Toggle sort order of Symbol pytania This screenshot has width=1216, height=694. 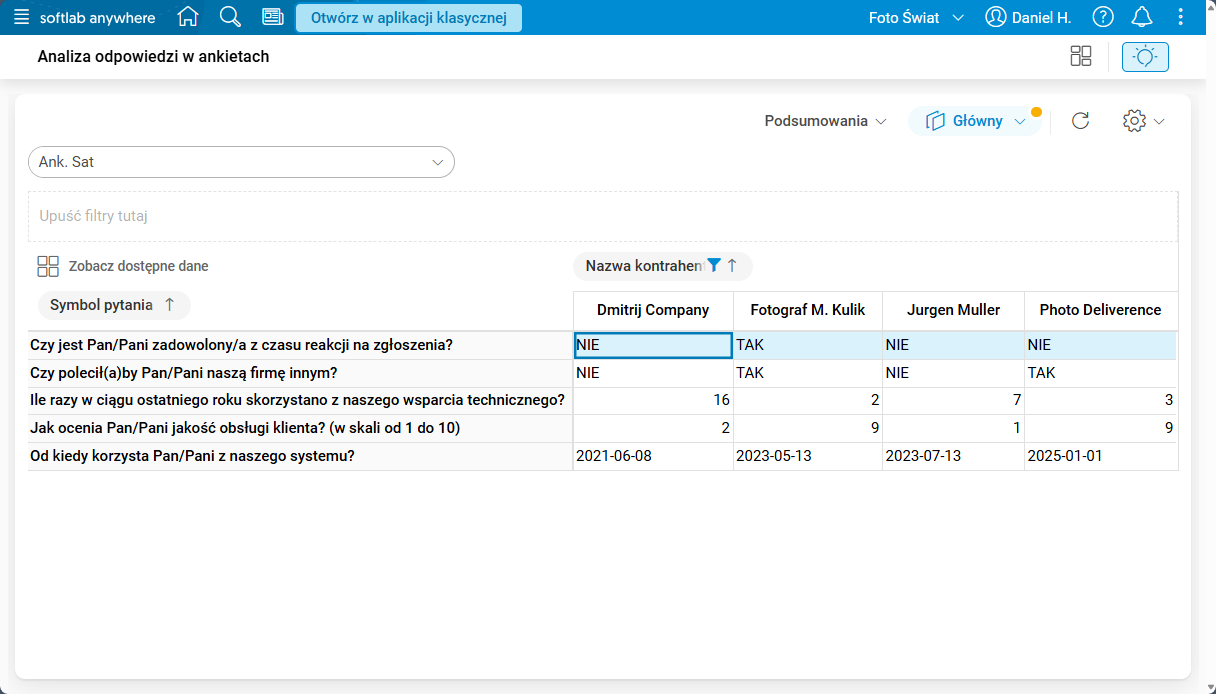[x=169, y=305]
